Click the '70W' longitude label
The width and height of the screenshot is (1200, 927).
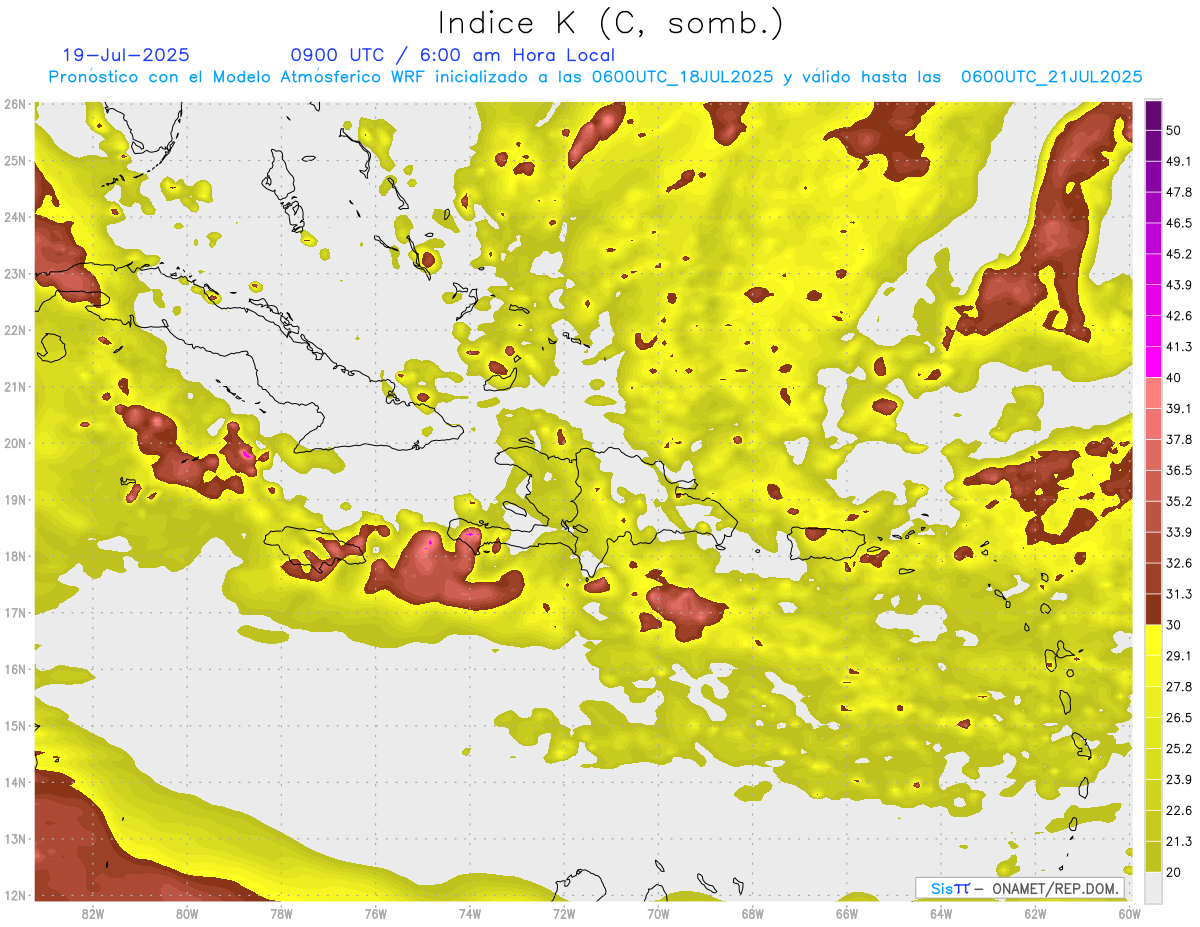[658, 913]
